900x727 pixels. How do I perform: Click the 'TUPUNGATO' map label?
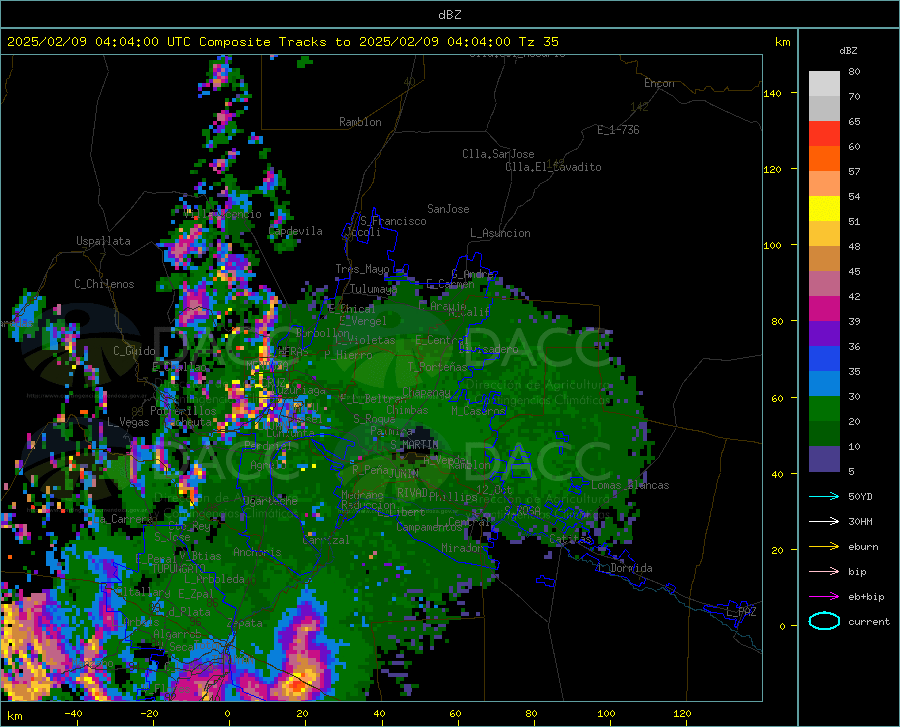coord(179,569)
